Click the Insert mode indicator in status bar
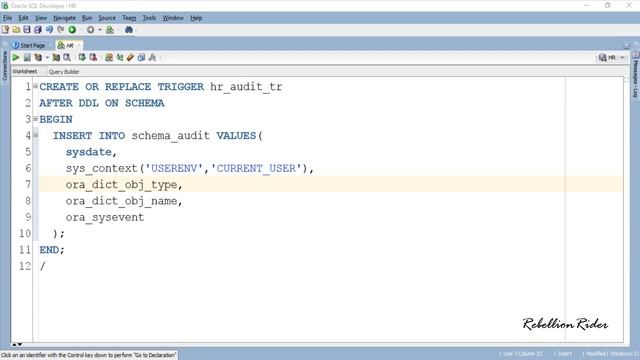 coord(564,354)
